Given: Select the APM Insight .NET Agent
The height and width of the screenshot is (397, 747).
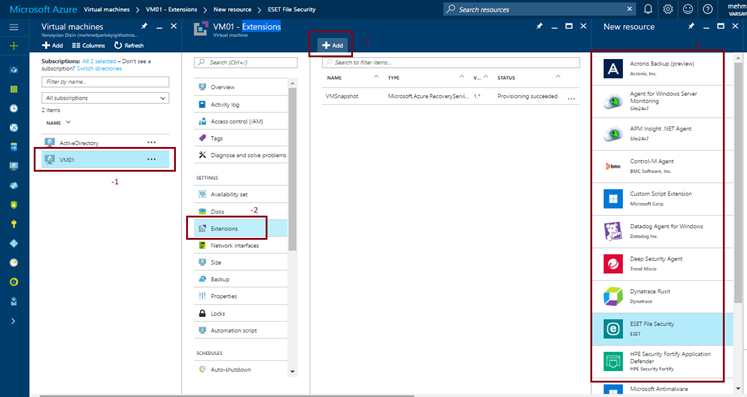Looking at the screenshot, I should coord(662,134).
